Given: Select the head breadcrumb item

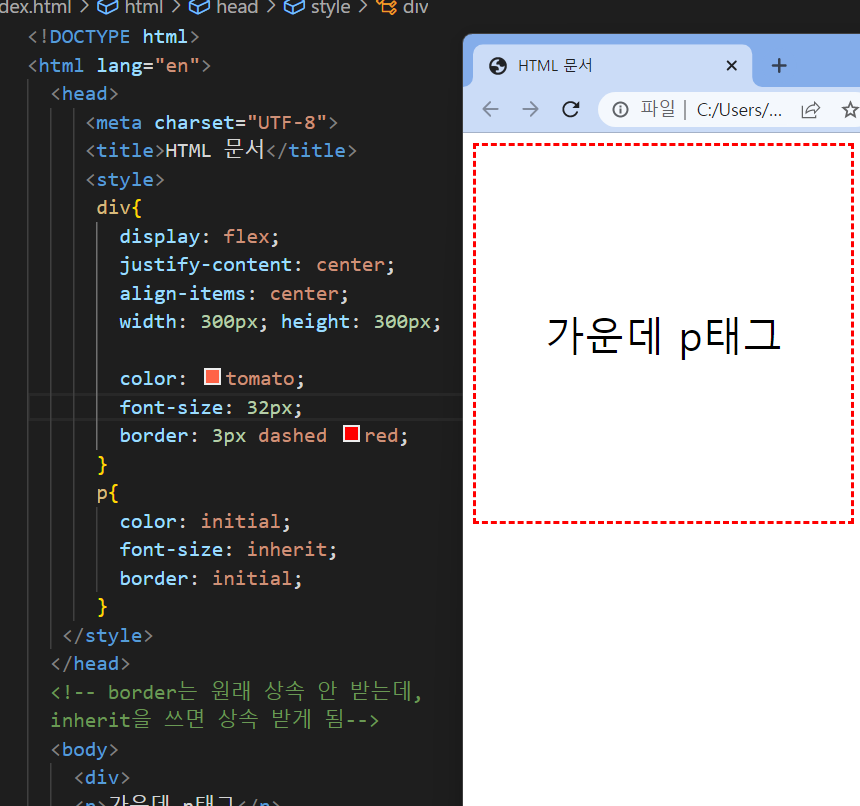Looking at the screenshot, I should (x=223, y=7).
